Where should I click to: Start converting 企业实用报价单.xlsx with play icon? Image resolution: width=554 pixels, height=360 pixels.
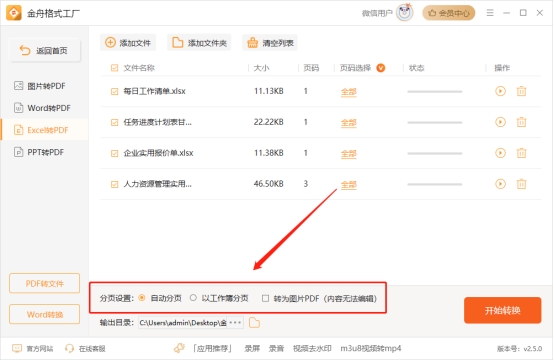click(x=500, y=153)
